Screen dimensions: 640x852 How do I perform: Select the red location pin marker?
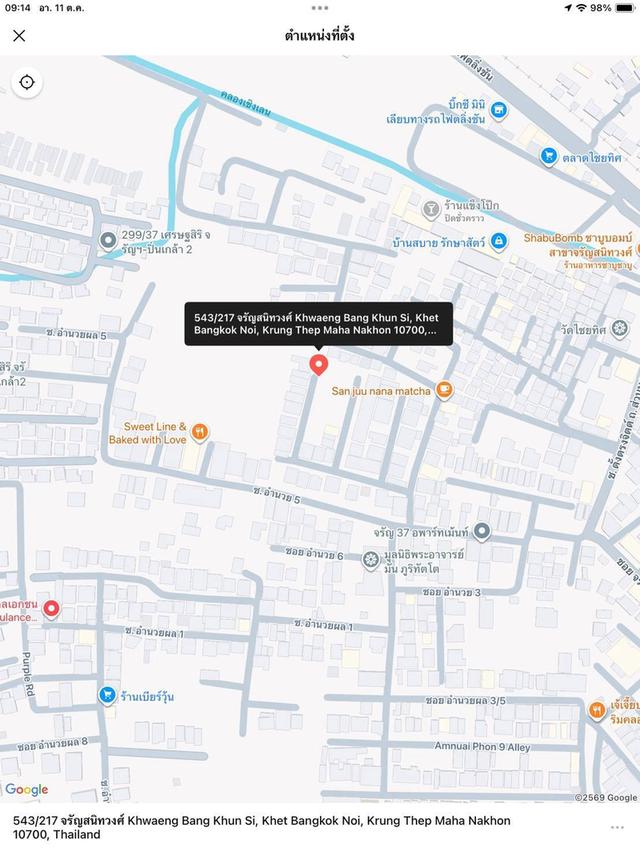point(318,364)
